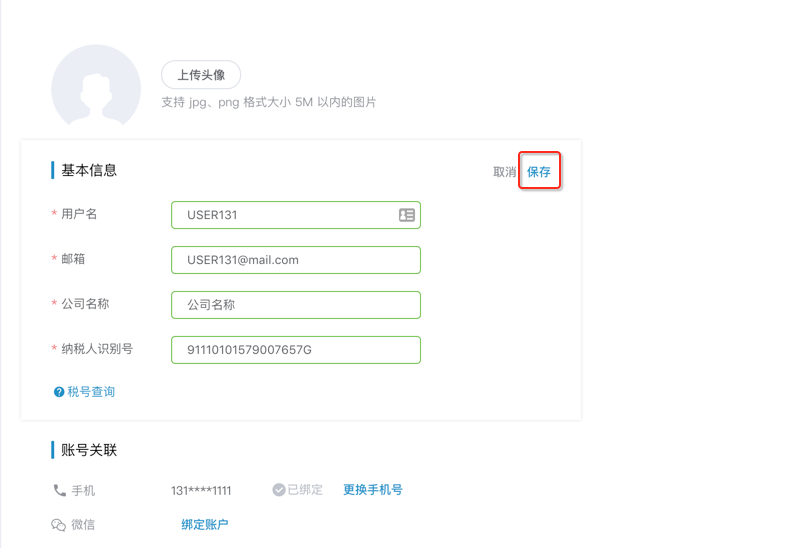Click into the 公司名称 company name field
The image size is (809, 548).
296,305
